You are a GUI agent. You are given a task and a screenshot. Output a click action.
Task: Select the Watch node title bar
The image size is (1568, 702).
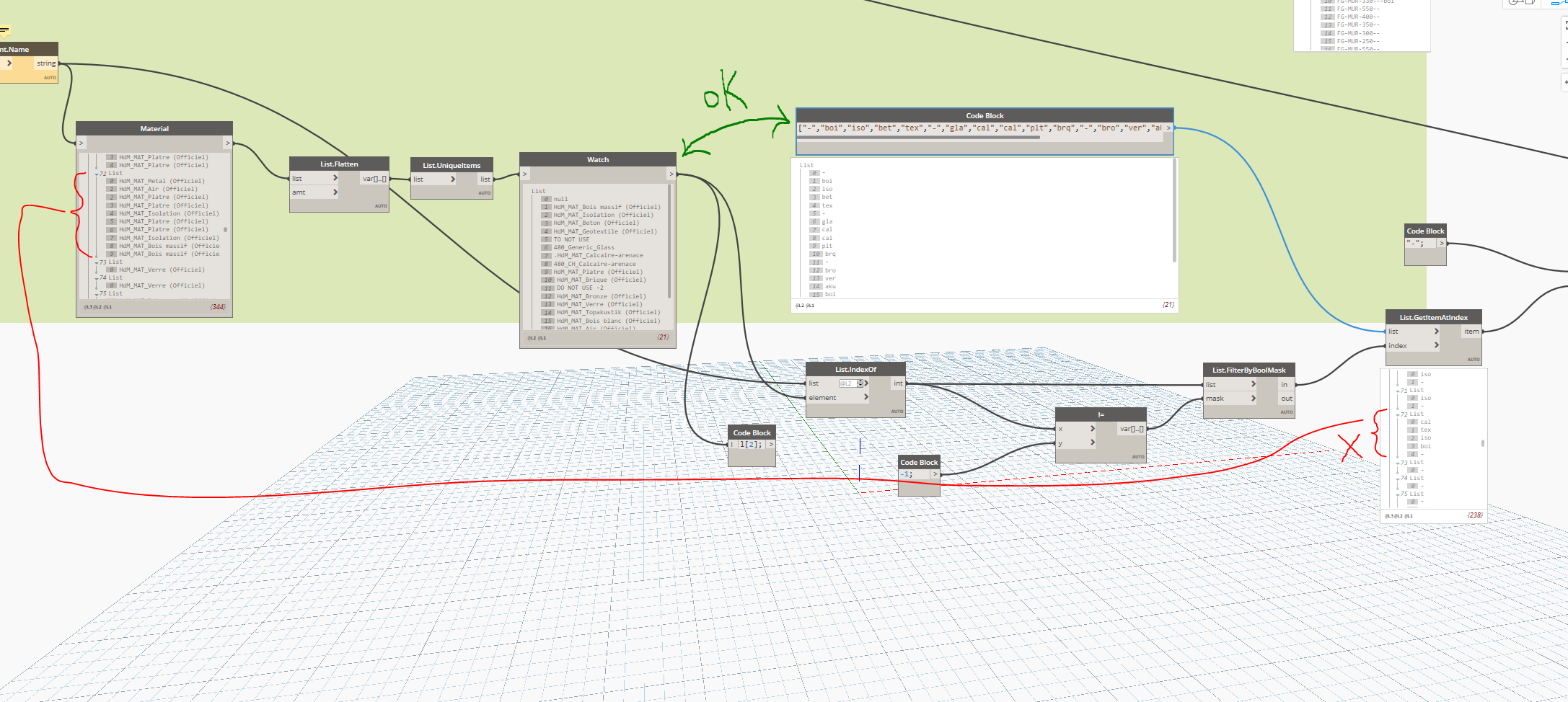coord(598,159)
